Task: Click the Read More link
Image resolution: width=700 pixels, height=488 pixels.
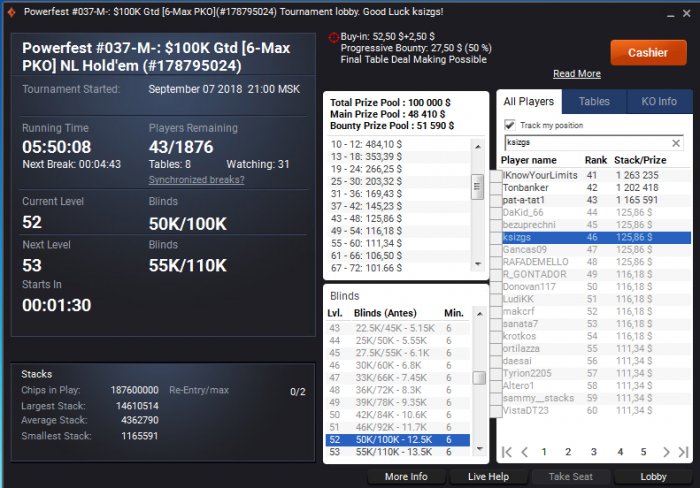Action: click(577, 74)
